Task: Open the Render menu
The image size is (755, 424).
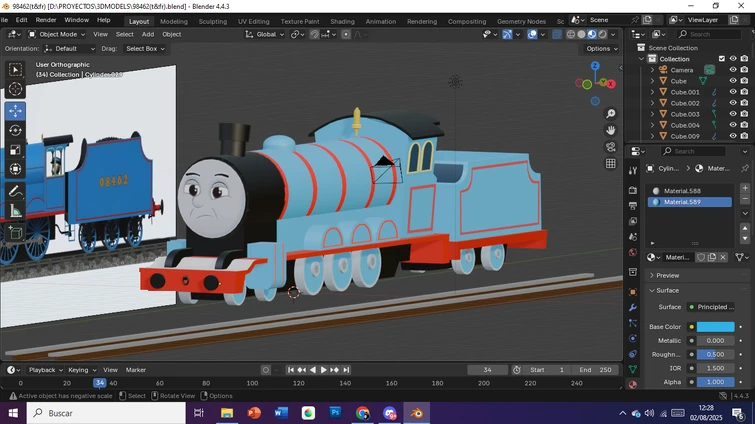Action: 46,20
